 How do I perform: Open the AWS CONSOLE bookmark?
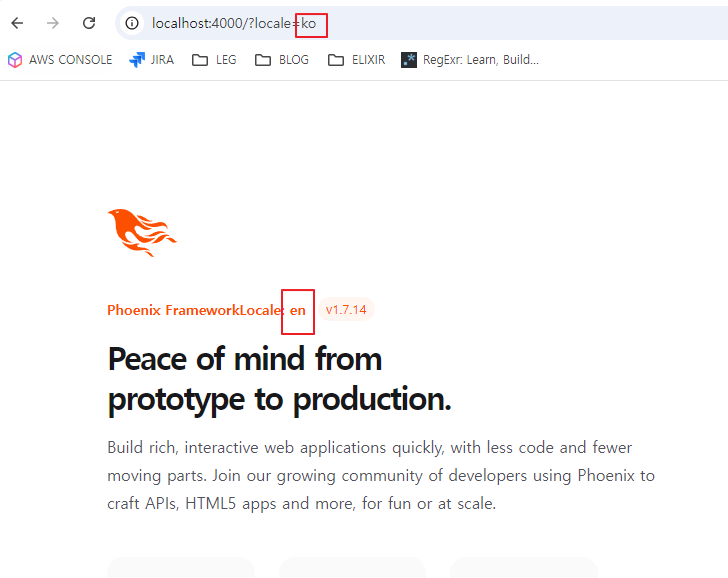[60, 60]
